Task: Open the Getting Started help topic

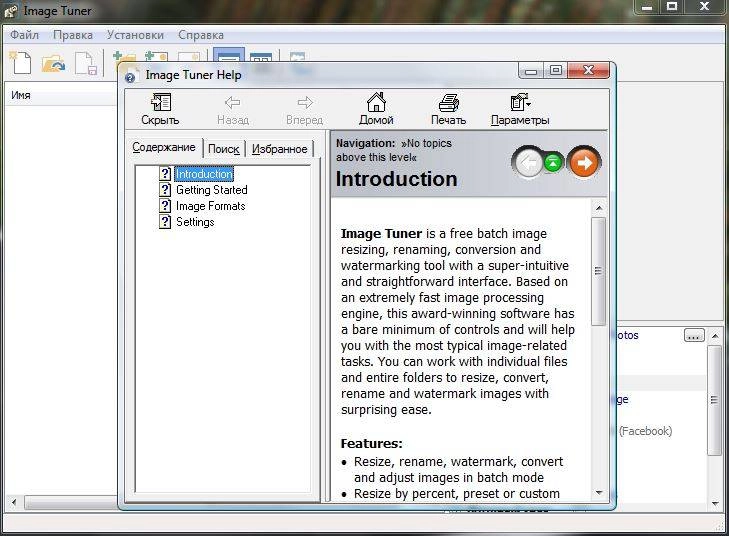Action: coord(212,190)
